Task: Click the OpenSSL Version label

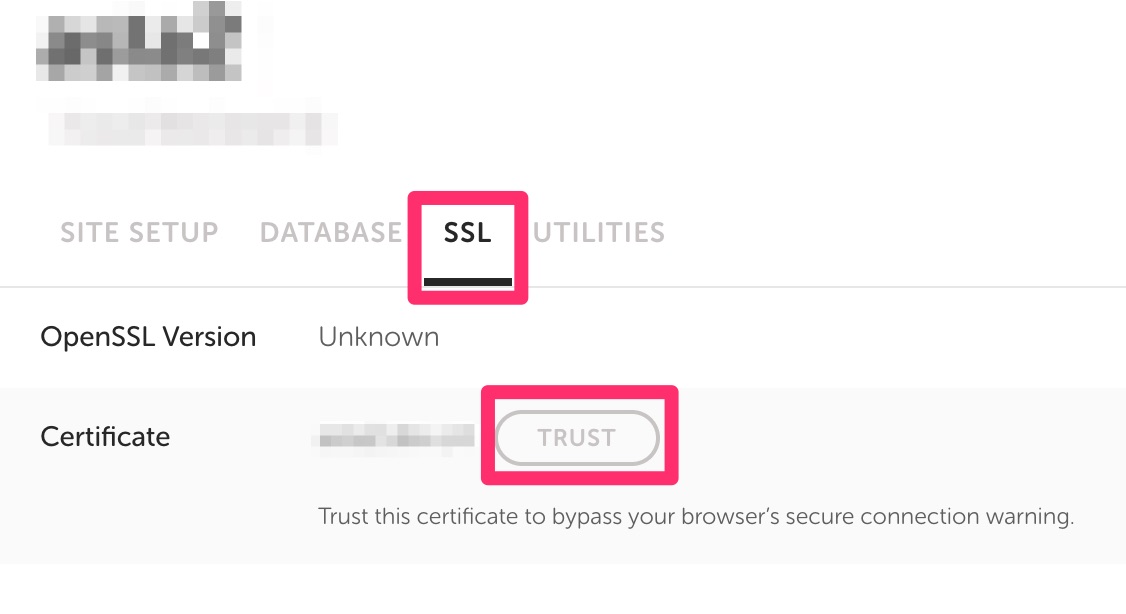Action: (x=148, y=338)
